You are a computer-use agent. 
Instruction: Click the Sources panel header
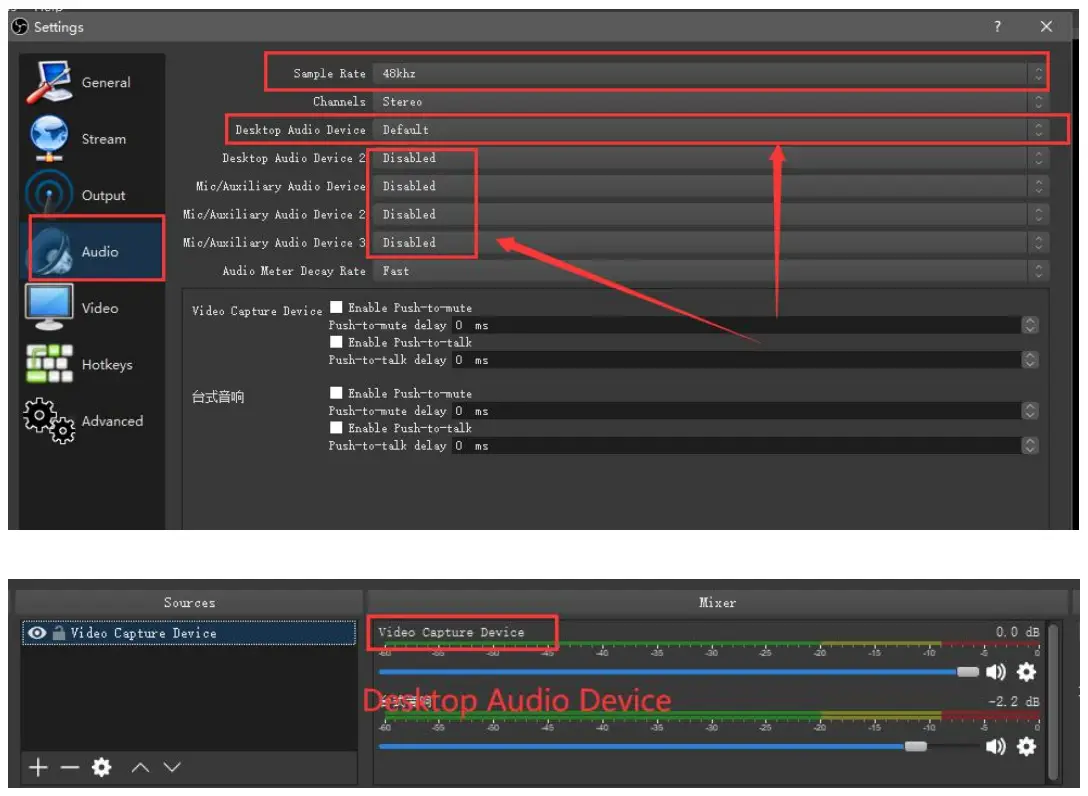pos(189,602)
